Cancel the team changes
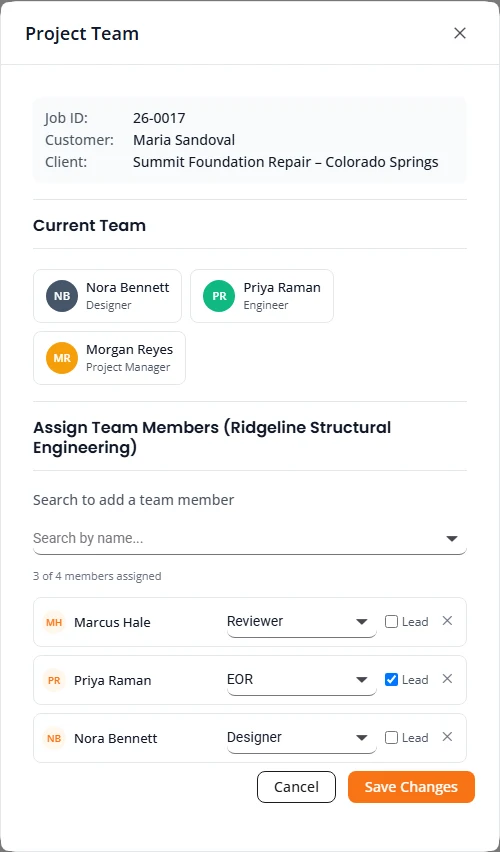 point(296,787)
